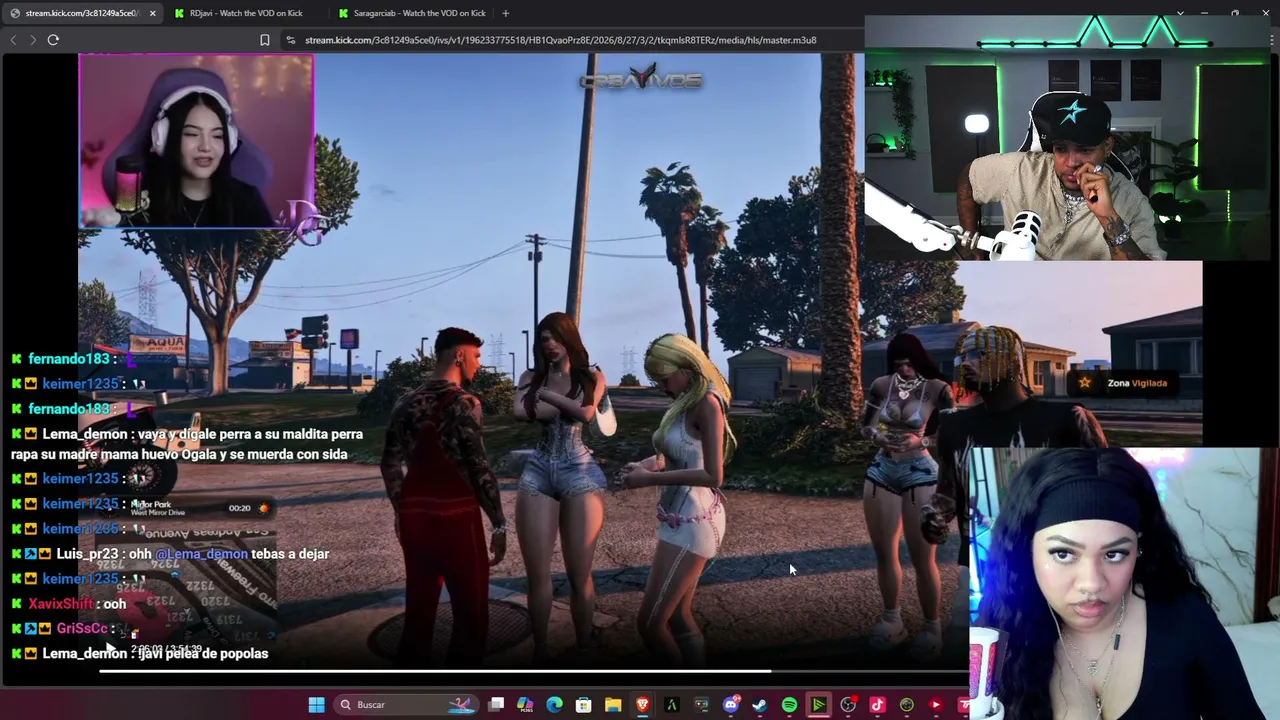Go back using the browser back arrow
The height and width of the screenshot is (720, 1280).
point(13,40)
